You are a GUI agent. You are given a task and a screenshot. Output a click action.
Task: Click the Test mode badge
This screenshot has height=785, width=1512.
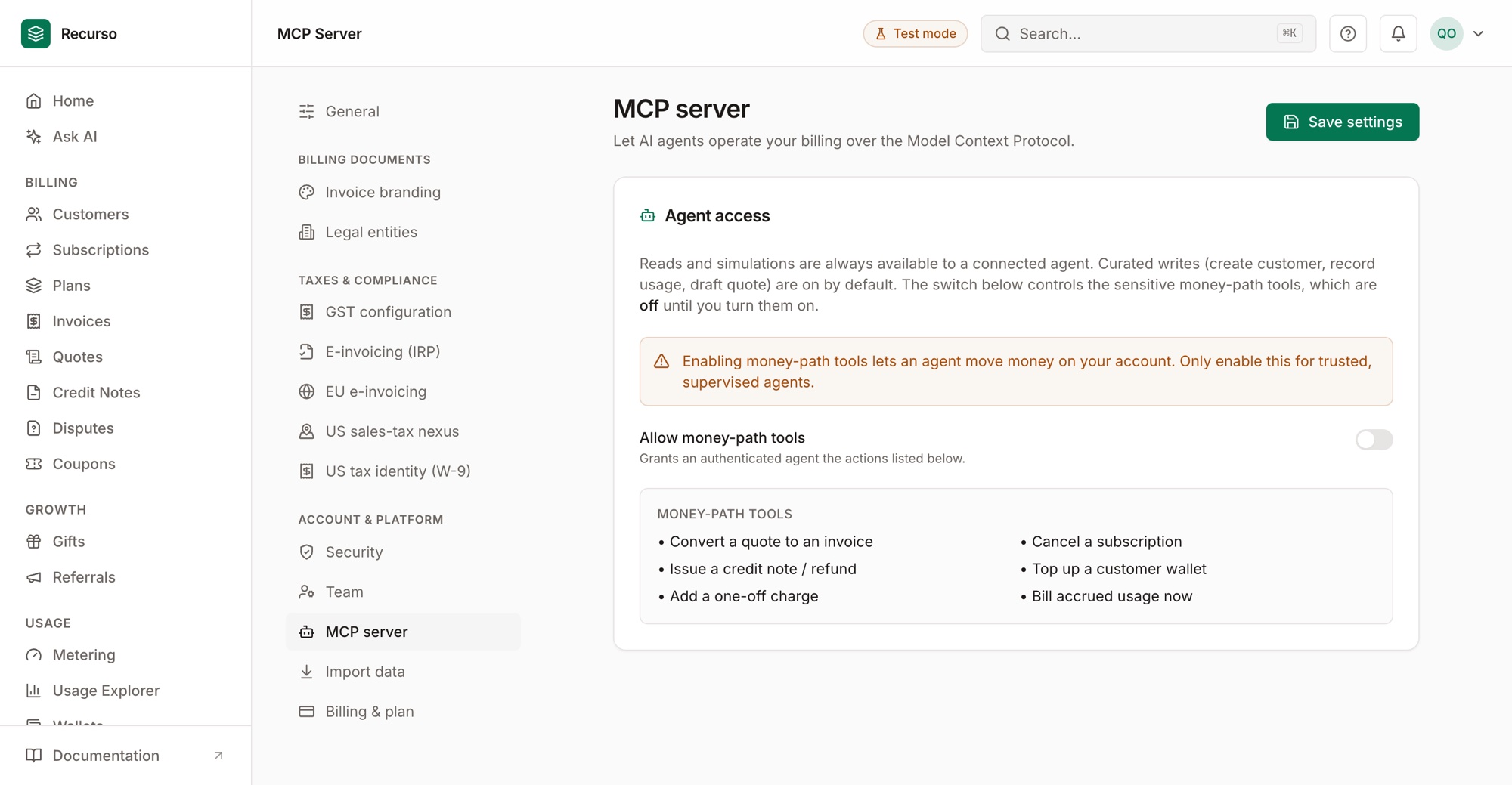(x=916, y=33)
